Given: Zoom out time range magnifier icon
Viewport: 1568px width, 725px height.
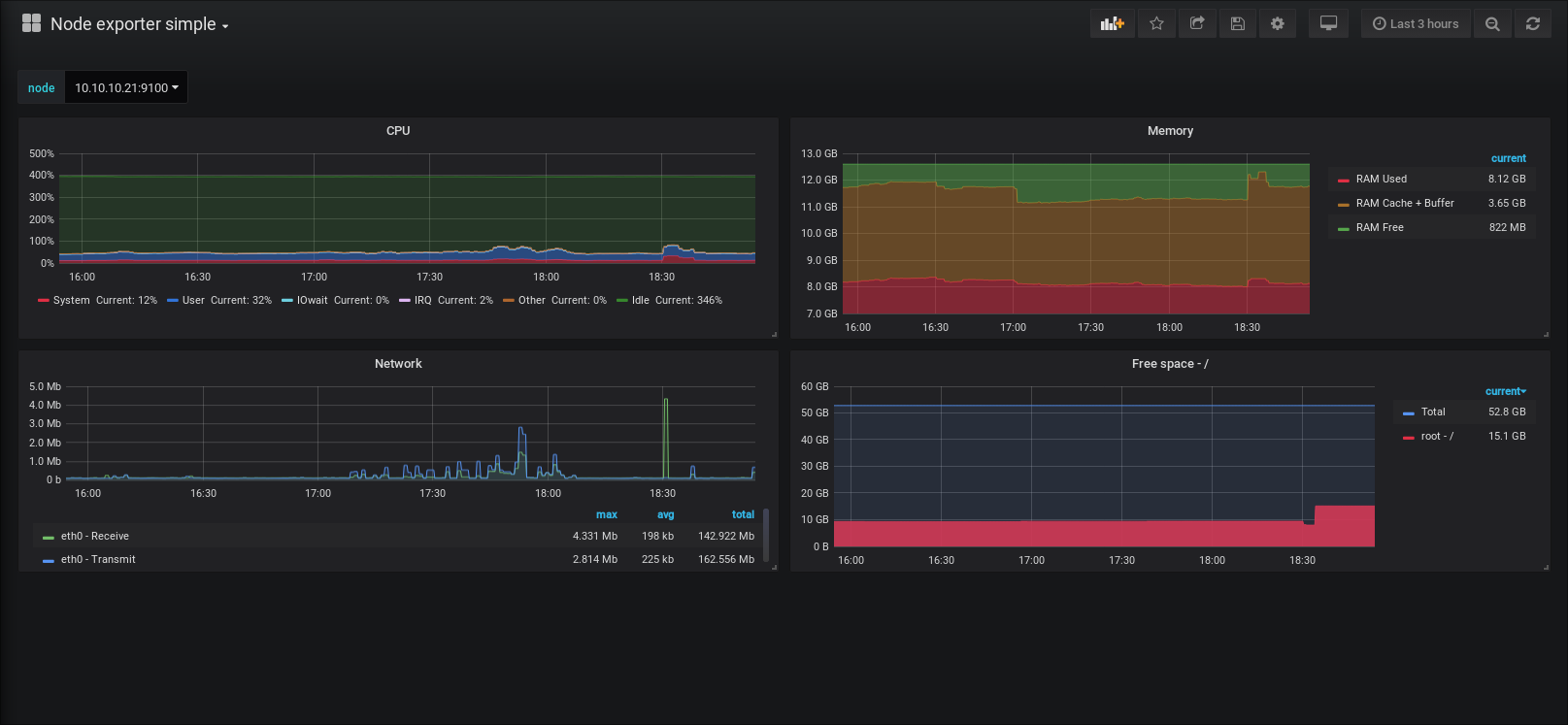Looking at the screenshot, I should (x=1492, y=24).
